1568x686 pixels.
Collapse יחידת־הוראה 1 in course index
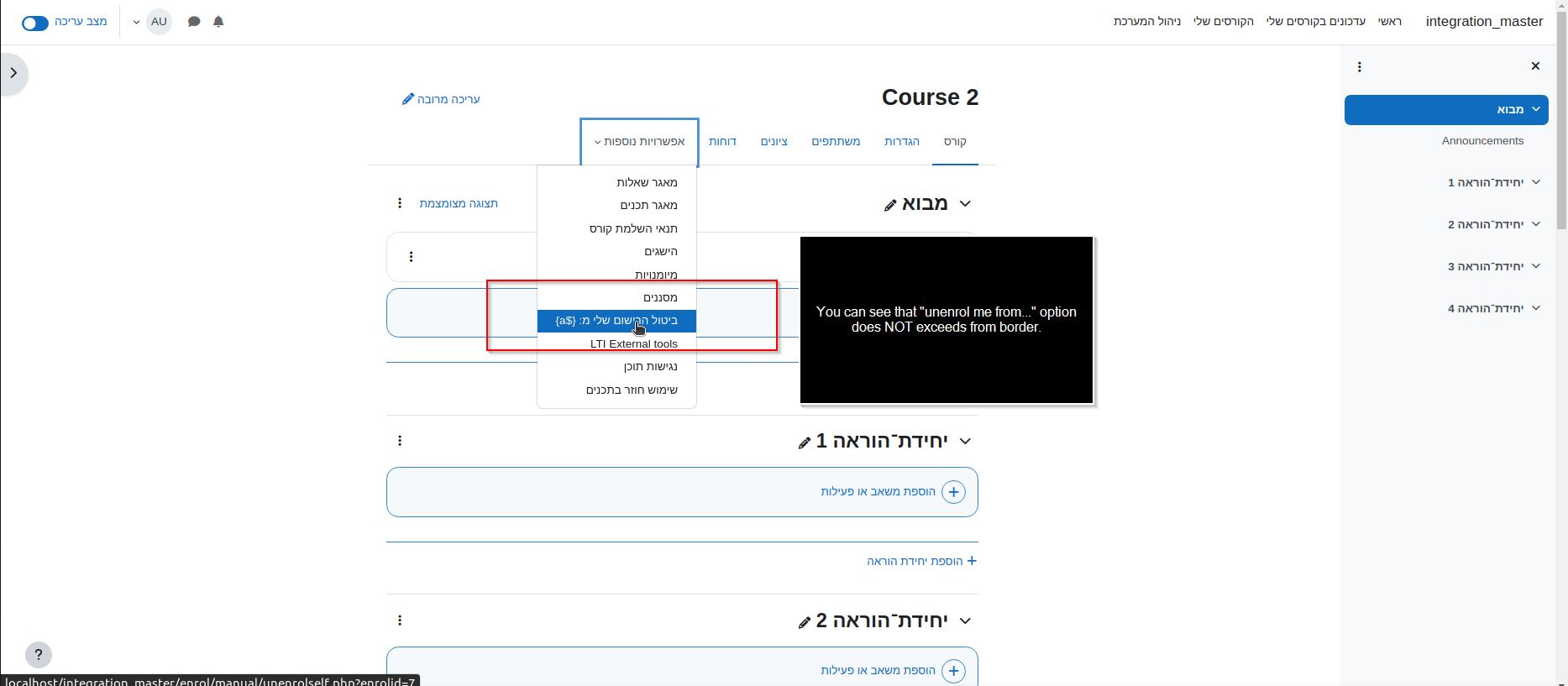(1536, 182)
